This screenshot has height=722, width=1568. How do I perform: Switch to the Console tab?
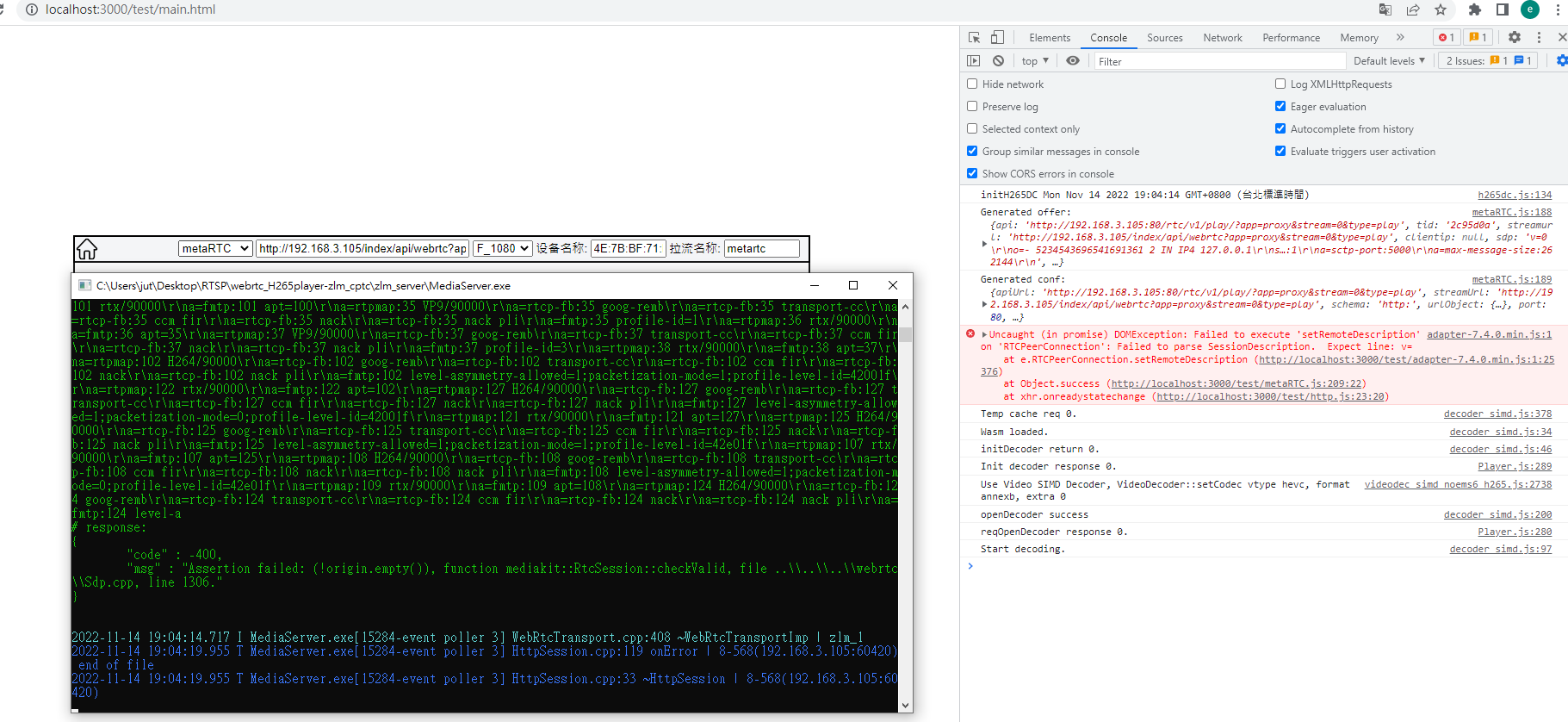[x=1108, y=37]
